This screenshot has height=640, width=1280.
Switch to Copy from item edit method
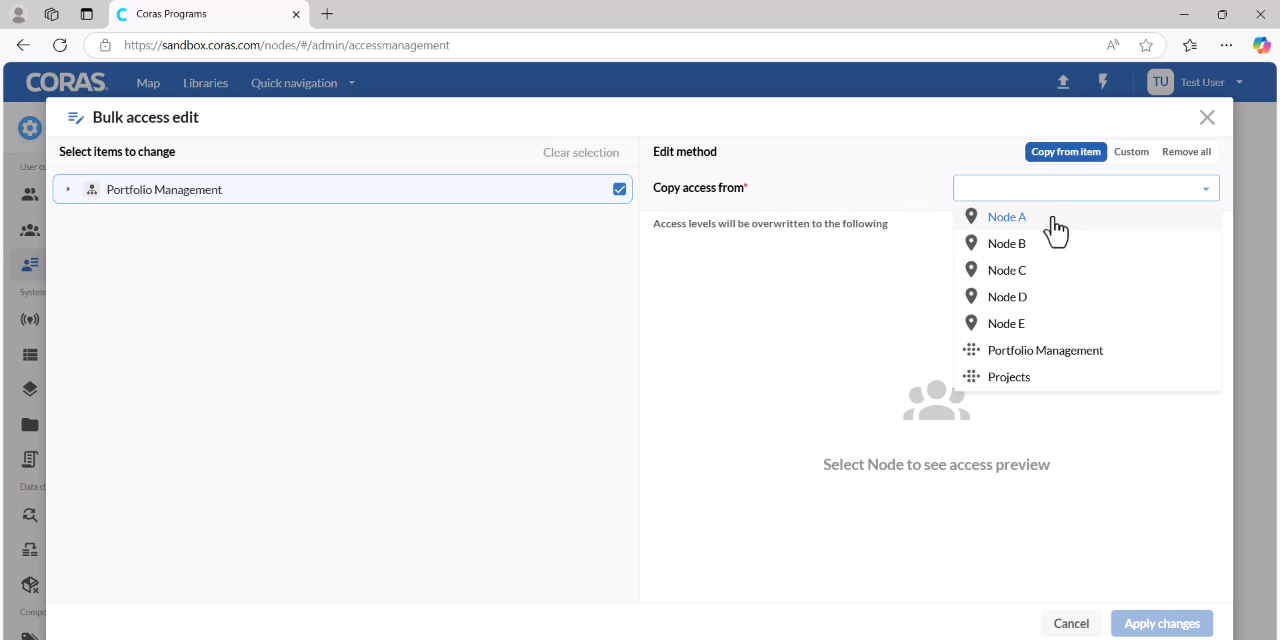pyautogui.click(x=1066, y=152)
